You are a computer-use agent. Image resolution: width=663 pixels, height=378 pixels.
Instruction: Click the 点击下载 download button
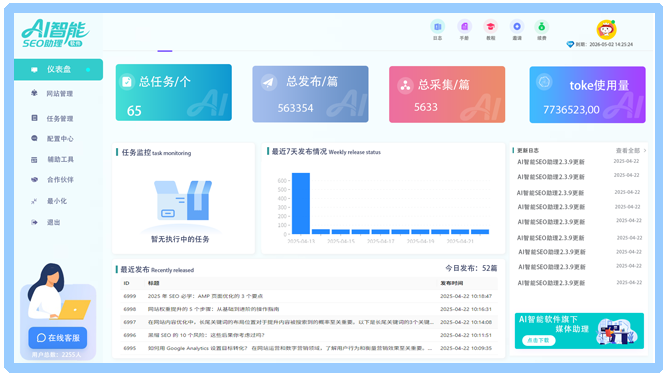coord(538,340)
